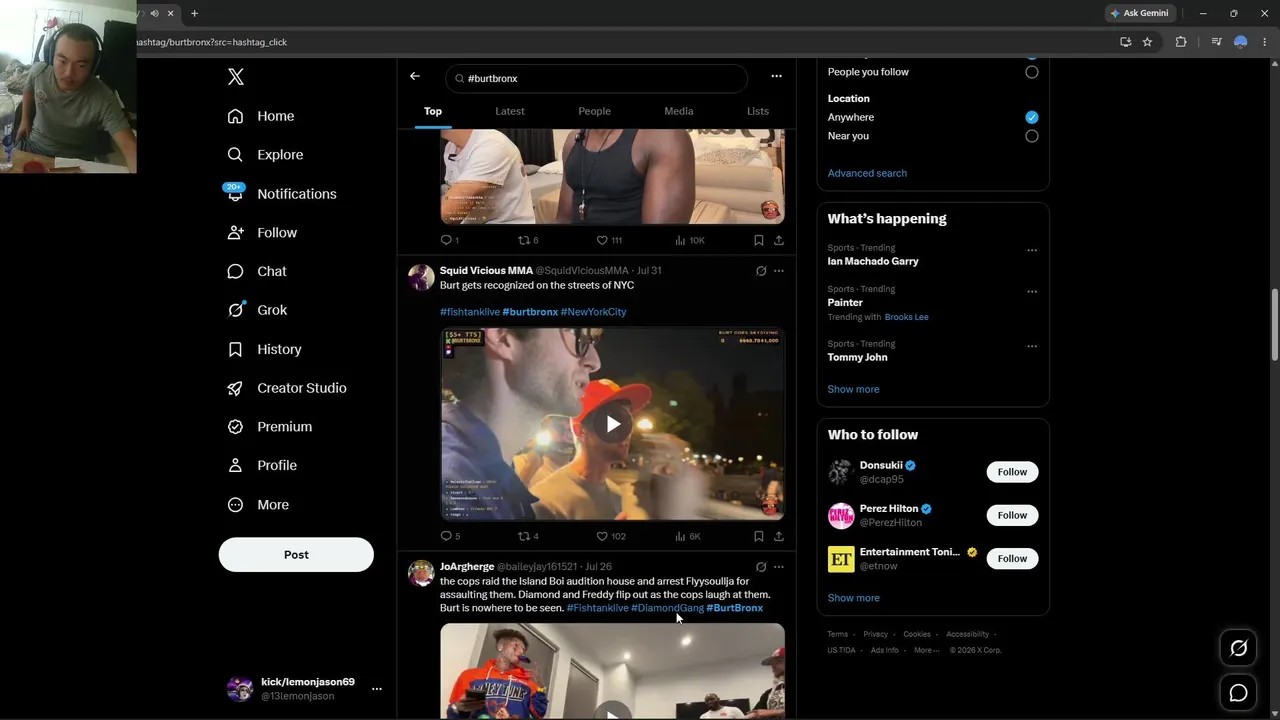The width and height of the screenshot is (1280, 720).
Task: Click the #burtbronx search field
Action: pyautogui.click(x=596, y=78)
